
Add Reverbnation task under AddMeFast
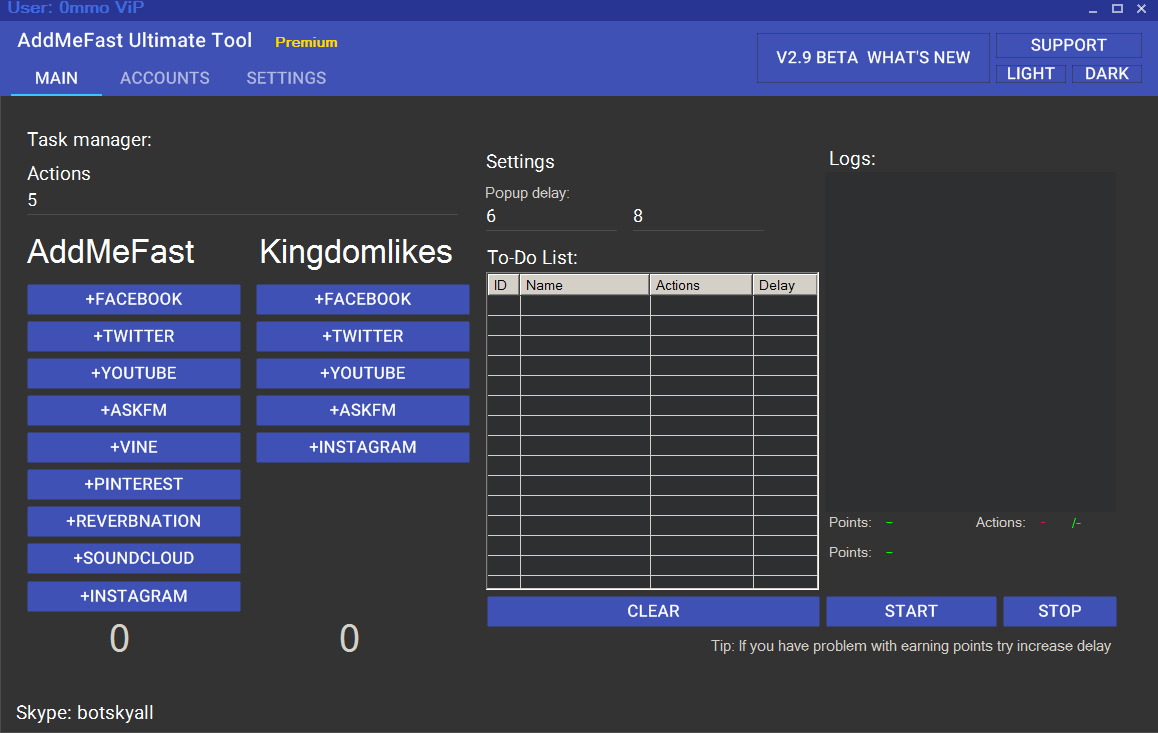coord(134,521)
